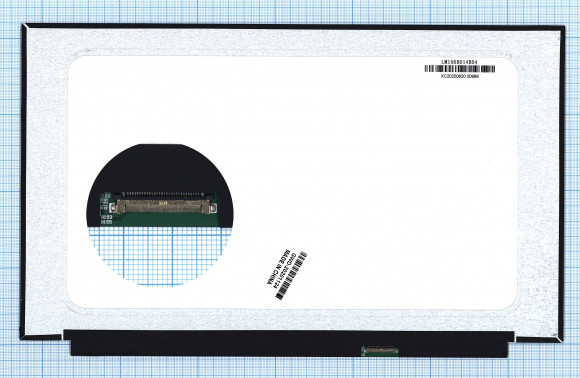Click the "MADE IN CHINA" label text
Image resolution: width=580 pixels, height=378 pixels.
[278, 267]
